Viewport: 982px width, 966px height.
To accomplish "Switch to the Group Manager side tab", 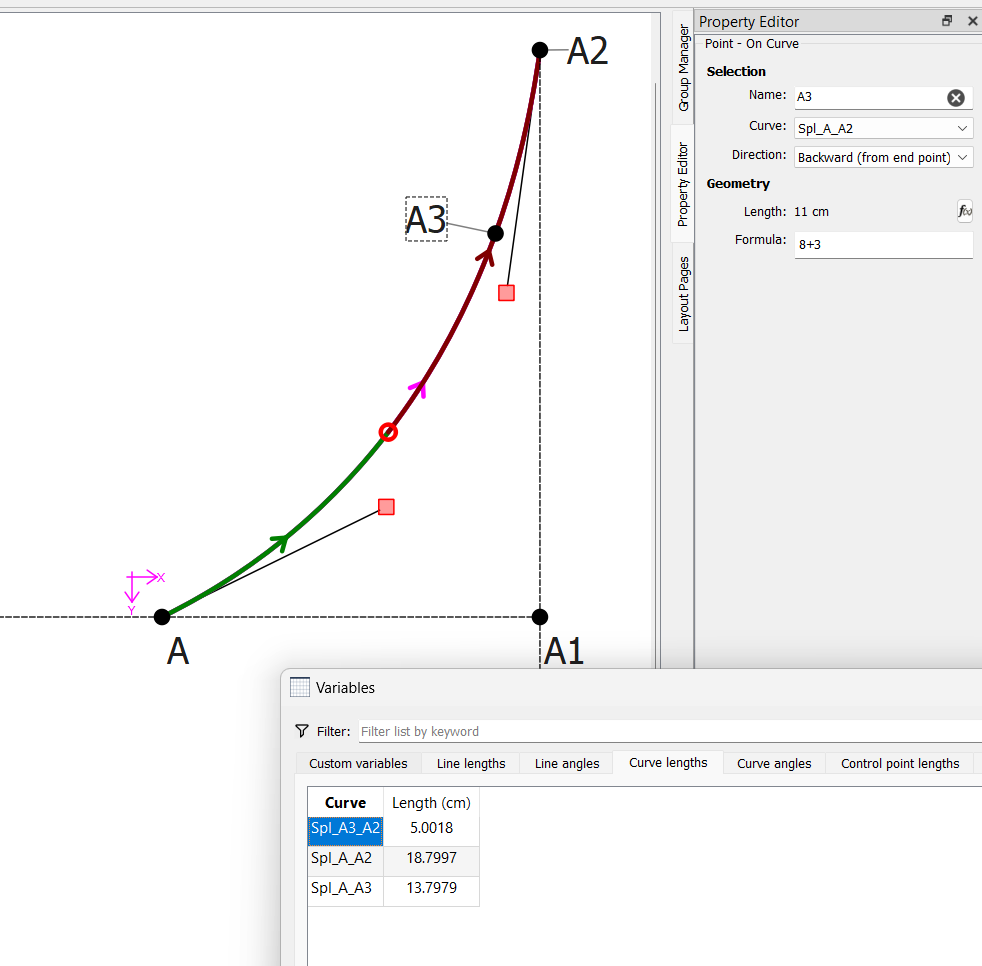I will tap(684, 68).
